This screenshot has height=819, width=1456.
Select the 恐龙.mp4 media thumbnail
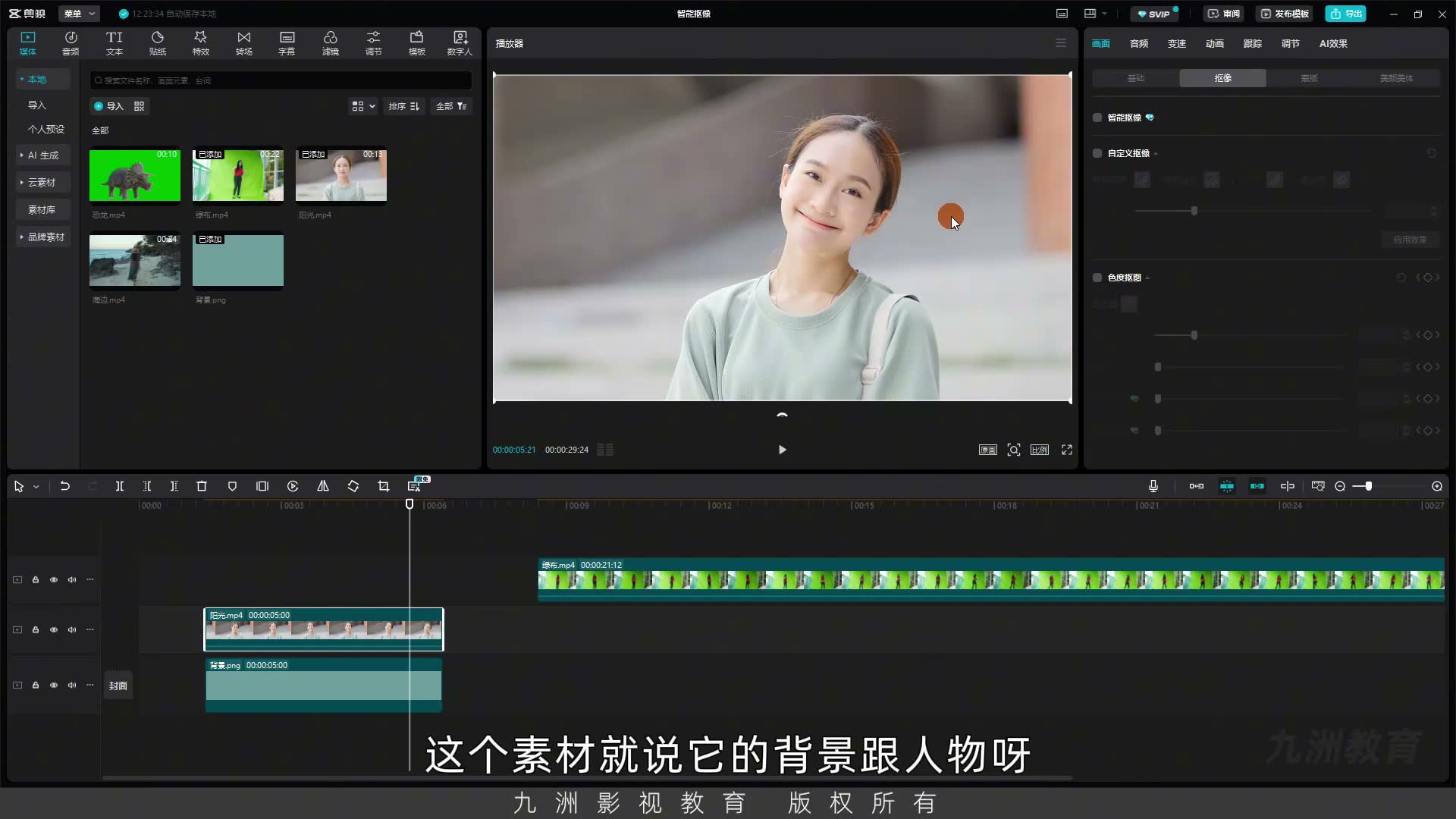[135, 175]
